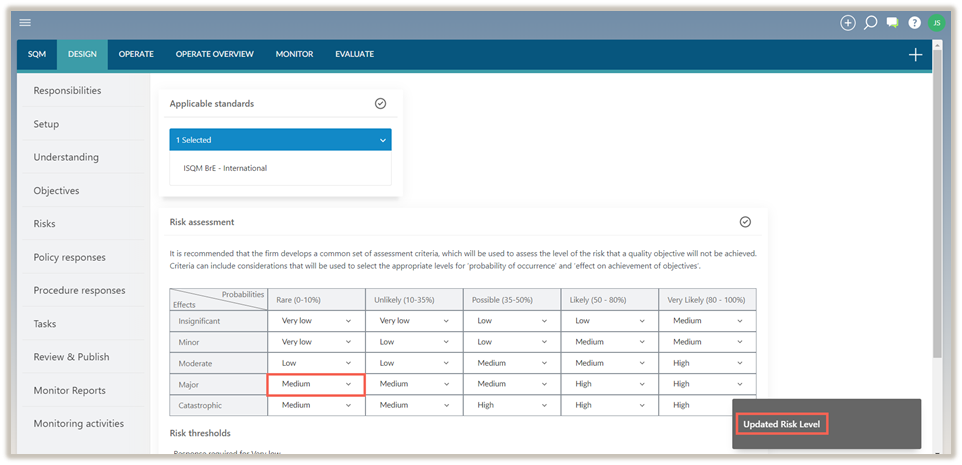The image size is (962, 465).
Task: Open the JS user avatar
Action: (937, 22)
